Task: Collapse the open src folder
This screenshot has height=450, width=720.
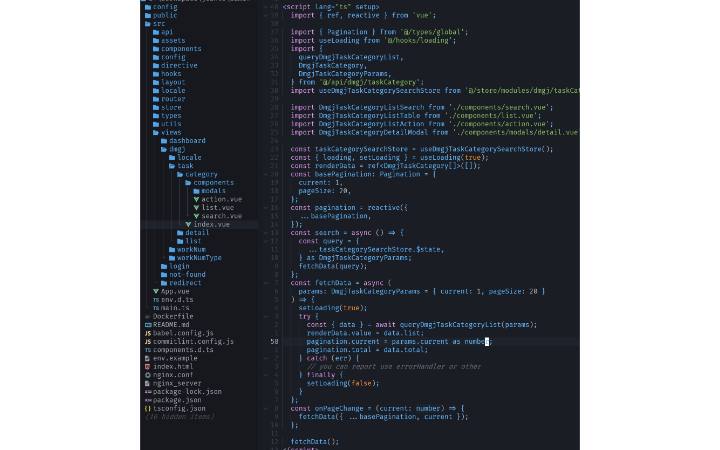Action: 148,24
